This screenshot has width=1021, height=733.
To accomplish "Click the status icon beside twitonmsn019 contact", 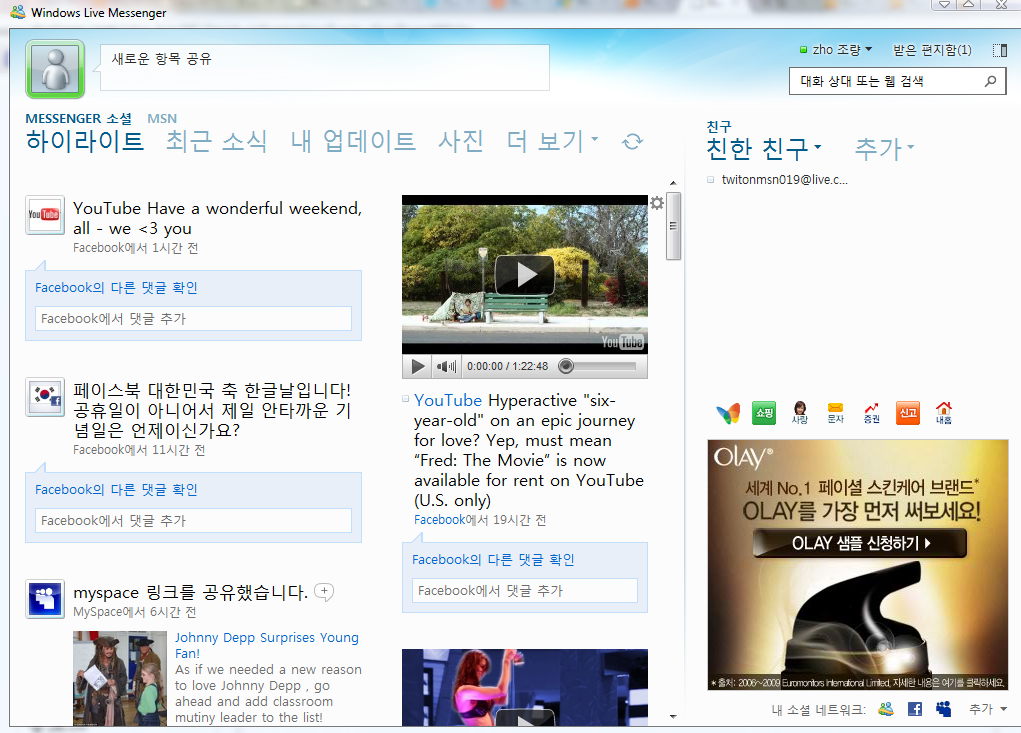I will click(x=710, y=180).
